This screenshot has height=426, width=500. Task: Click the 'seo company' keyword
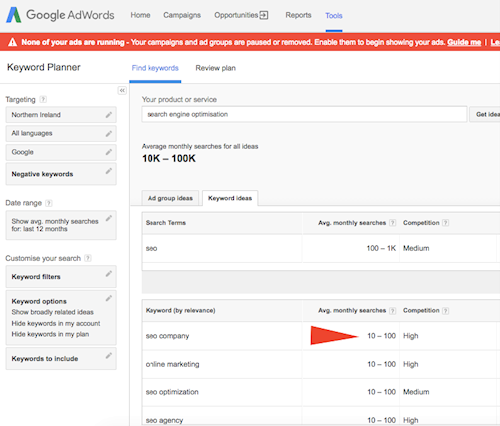tap(167, 336)
